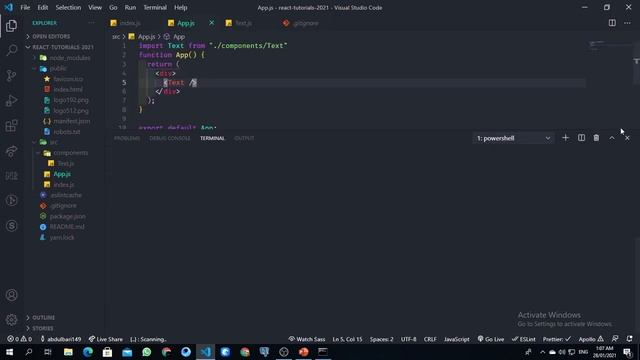Click the errors and warnings status item
Image resolution: width=640 pixels, height=360 pixels.
[x=19, y=339]
